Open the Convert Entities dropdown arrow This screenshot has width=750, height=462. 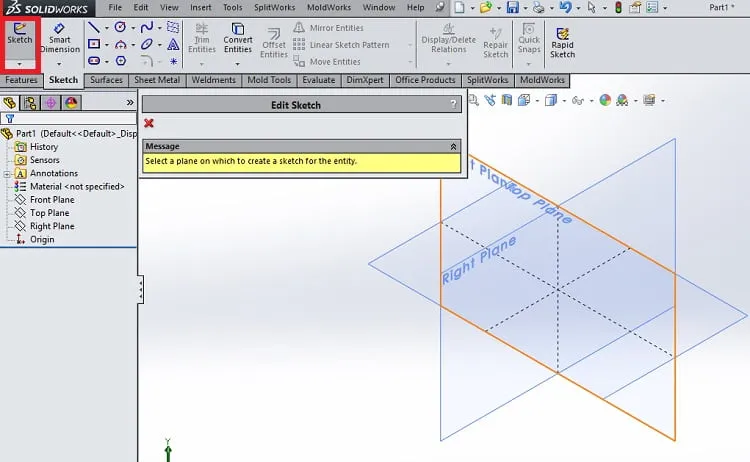point(237,64)
